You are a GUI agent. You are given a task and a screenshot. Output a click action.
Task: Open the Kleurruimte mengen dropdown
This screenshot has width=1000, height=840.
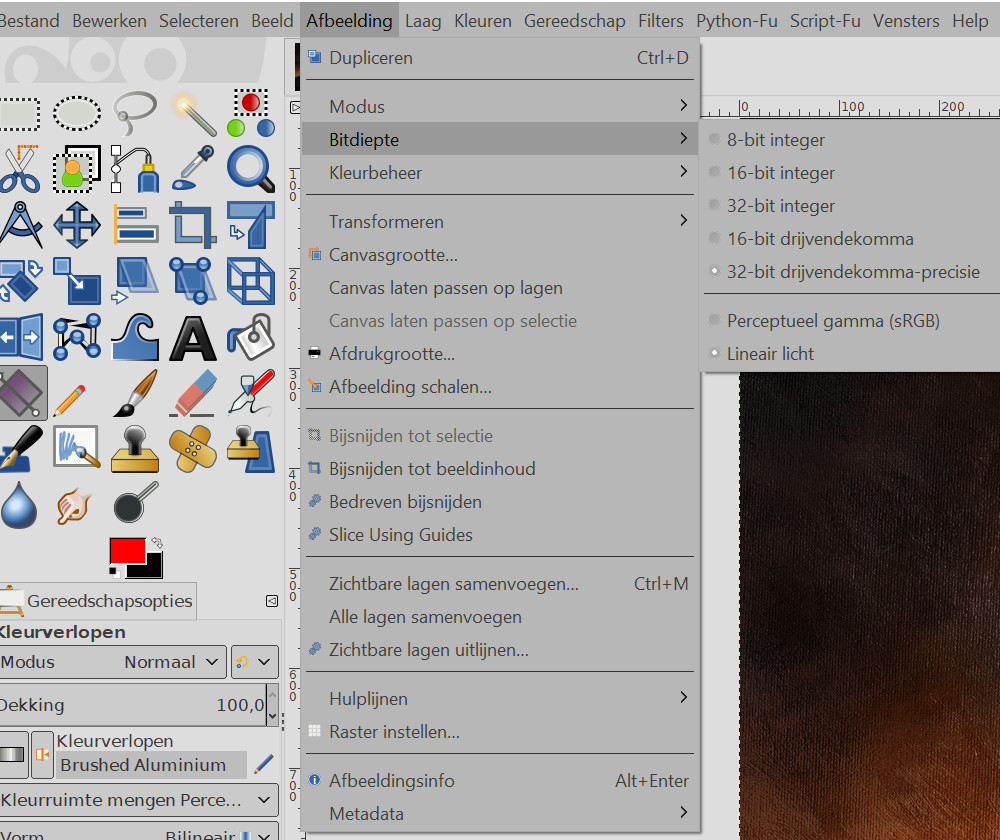[138, 800]
